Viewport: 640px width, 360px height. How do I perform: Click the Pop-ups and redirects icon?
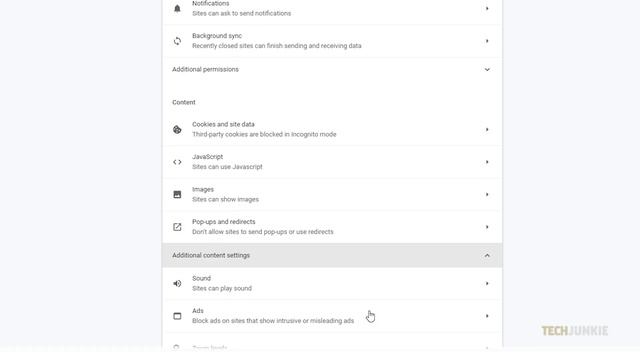point(177,227)
